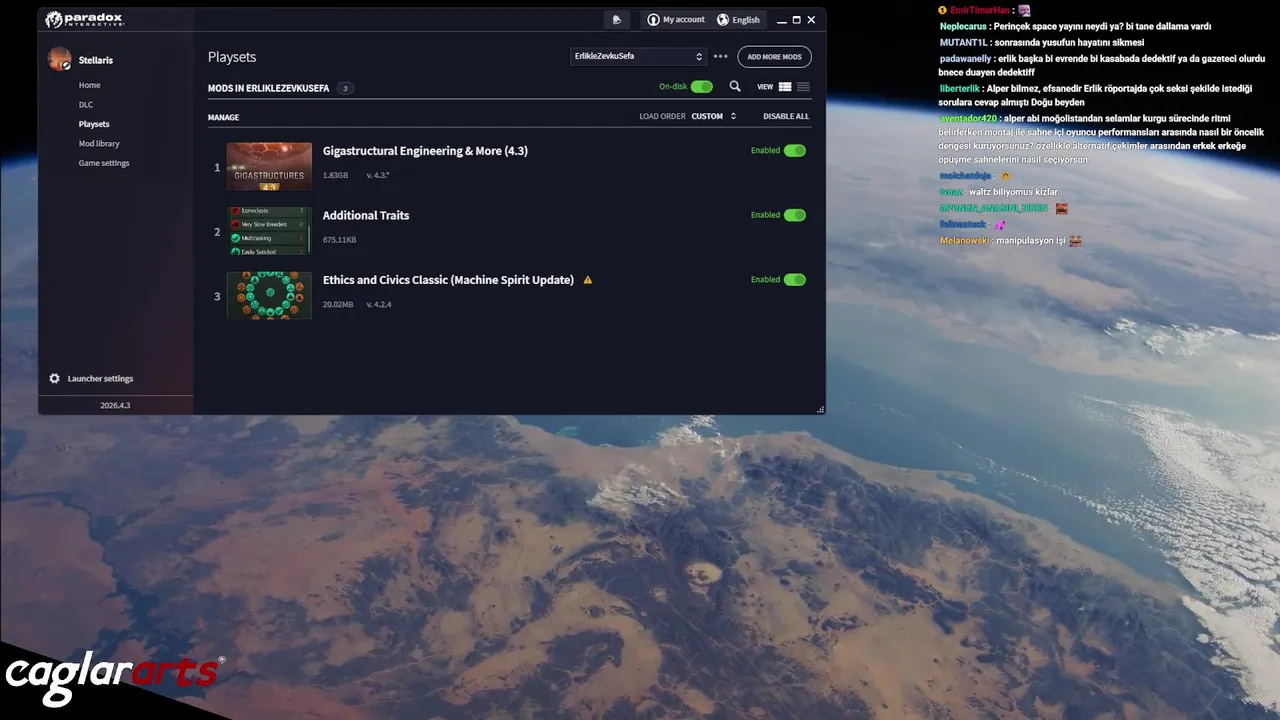Click username liberterlik in chat
The image size is (1280, 720).
point(960,88)
